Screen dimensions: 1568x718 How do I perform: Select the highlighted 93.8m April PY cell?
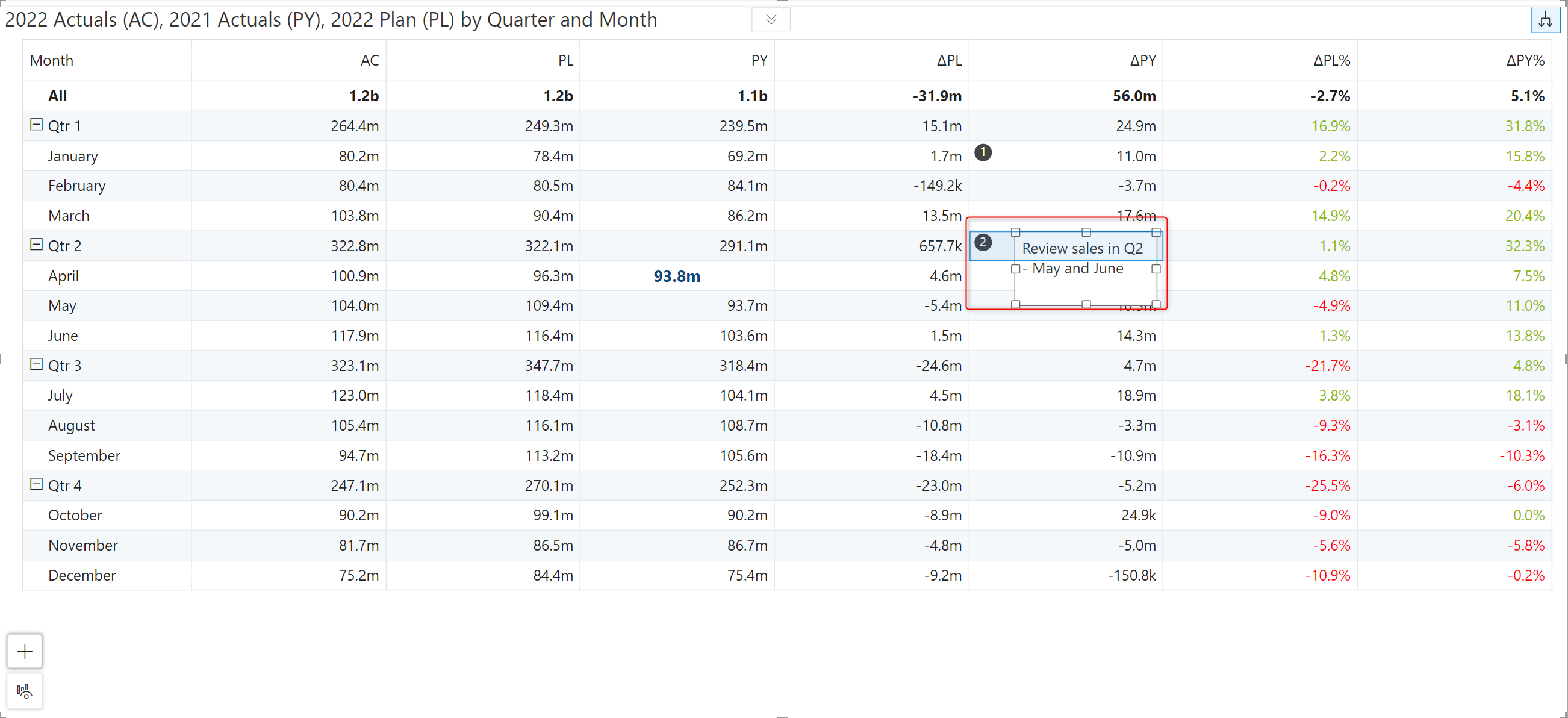[676, 276]
